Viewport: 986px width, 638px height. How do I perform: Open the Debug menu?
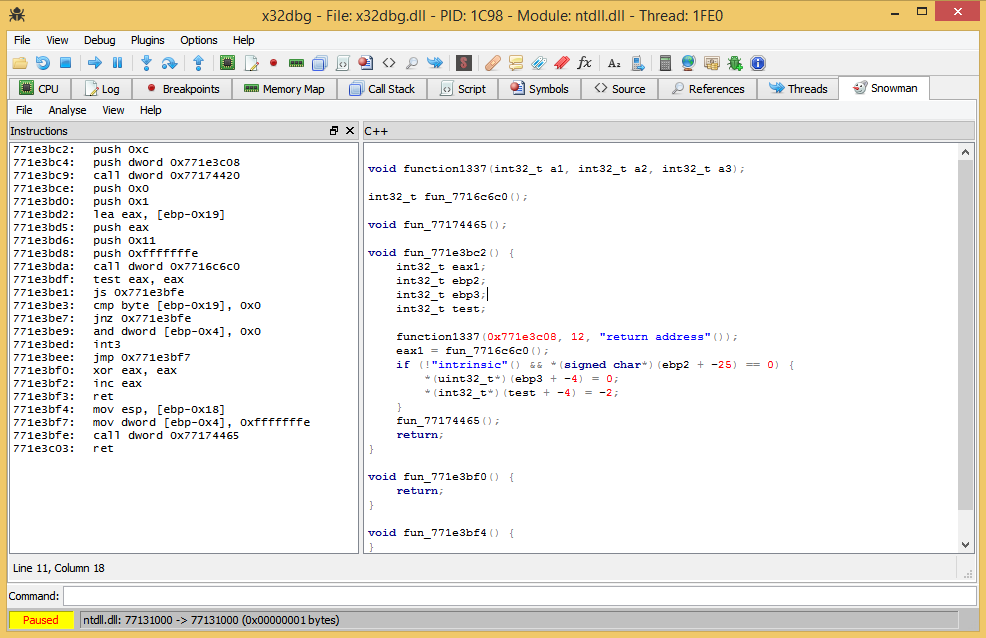click(x=100, y=40)
